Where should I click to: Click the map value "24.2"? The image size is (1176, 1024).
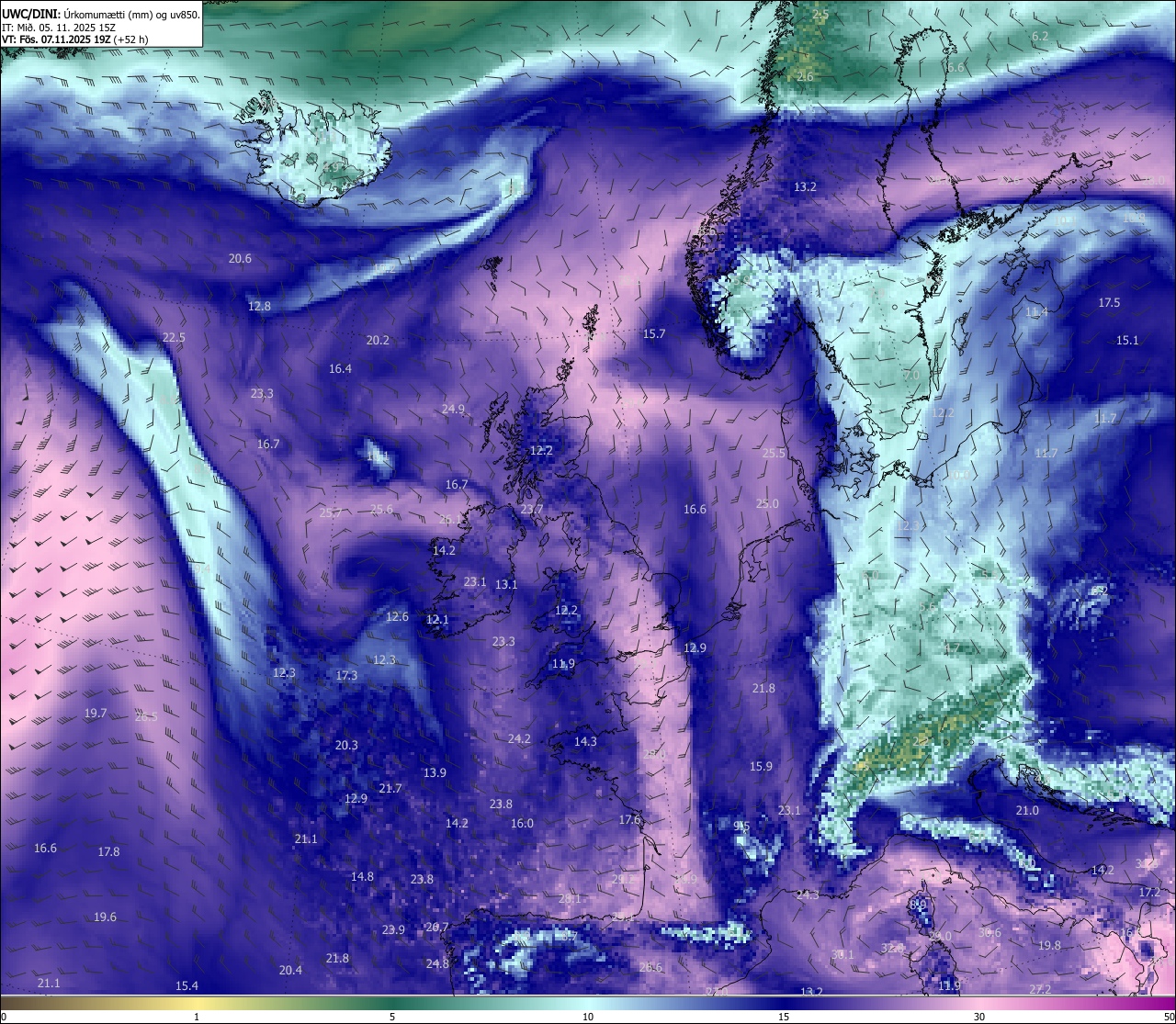tap(519, 738)
